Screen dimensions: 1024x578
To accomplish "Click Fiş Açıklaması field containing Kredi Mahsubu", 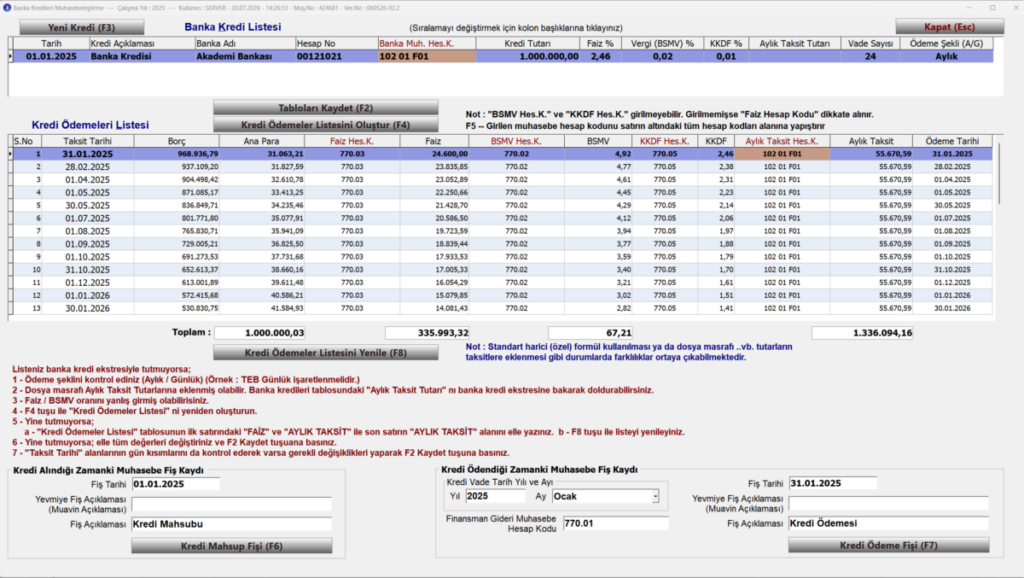I will (231, 524).
